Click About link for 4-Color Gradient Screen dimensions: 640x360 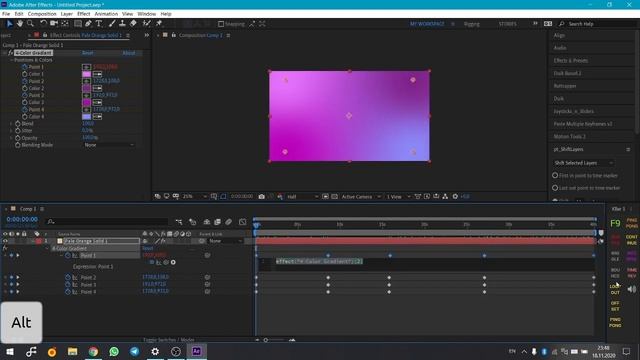pyautogui.click(x=129, y=53)
